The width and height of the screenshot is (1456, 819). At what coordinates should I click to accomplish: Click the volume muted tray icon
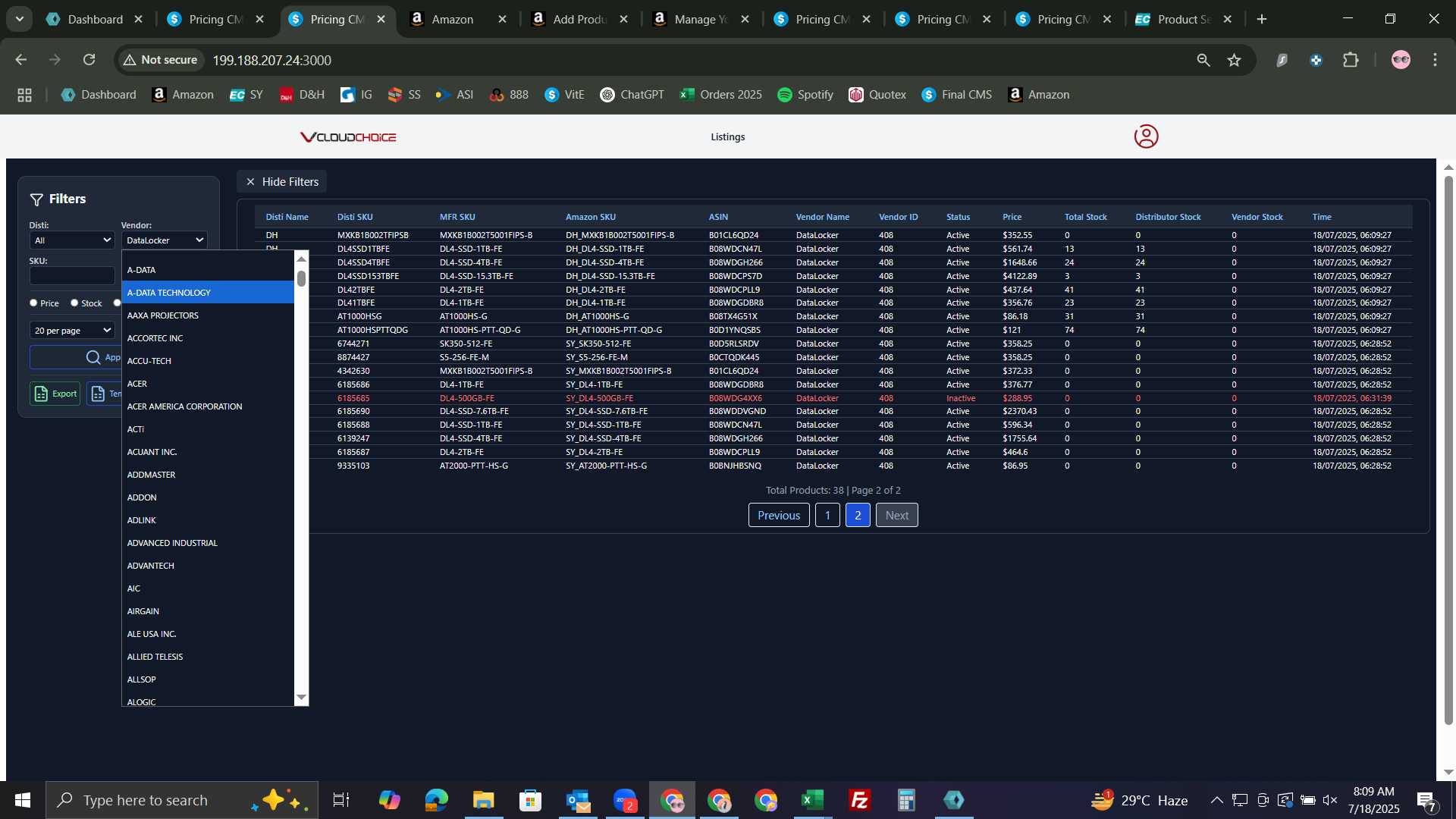(1330, 800)
